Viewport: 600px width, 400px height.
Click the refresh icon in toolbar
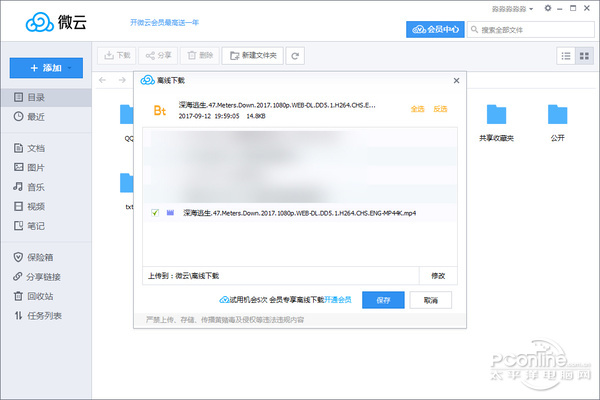pos(295,56)
